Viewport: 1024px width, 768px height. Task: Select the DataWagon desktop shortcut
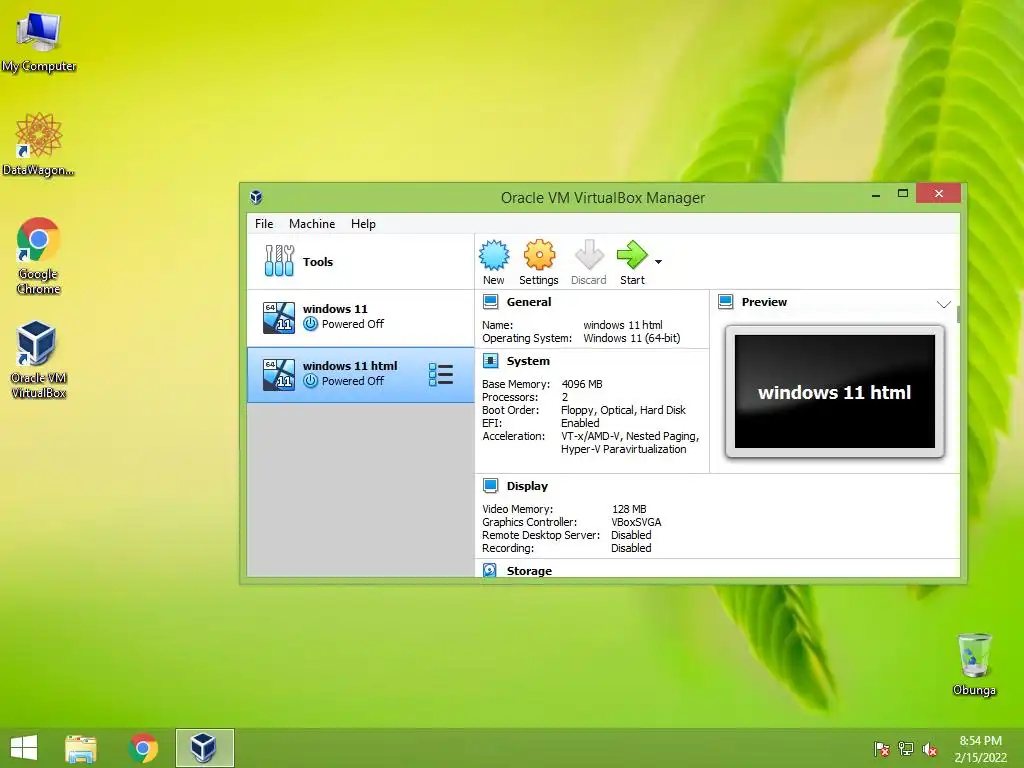coord(39,145)
